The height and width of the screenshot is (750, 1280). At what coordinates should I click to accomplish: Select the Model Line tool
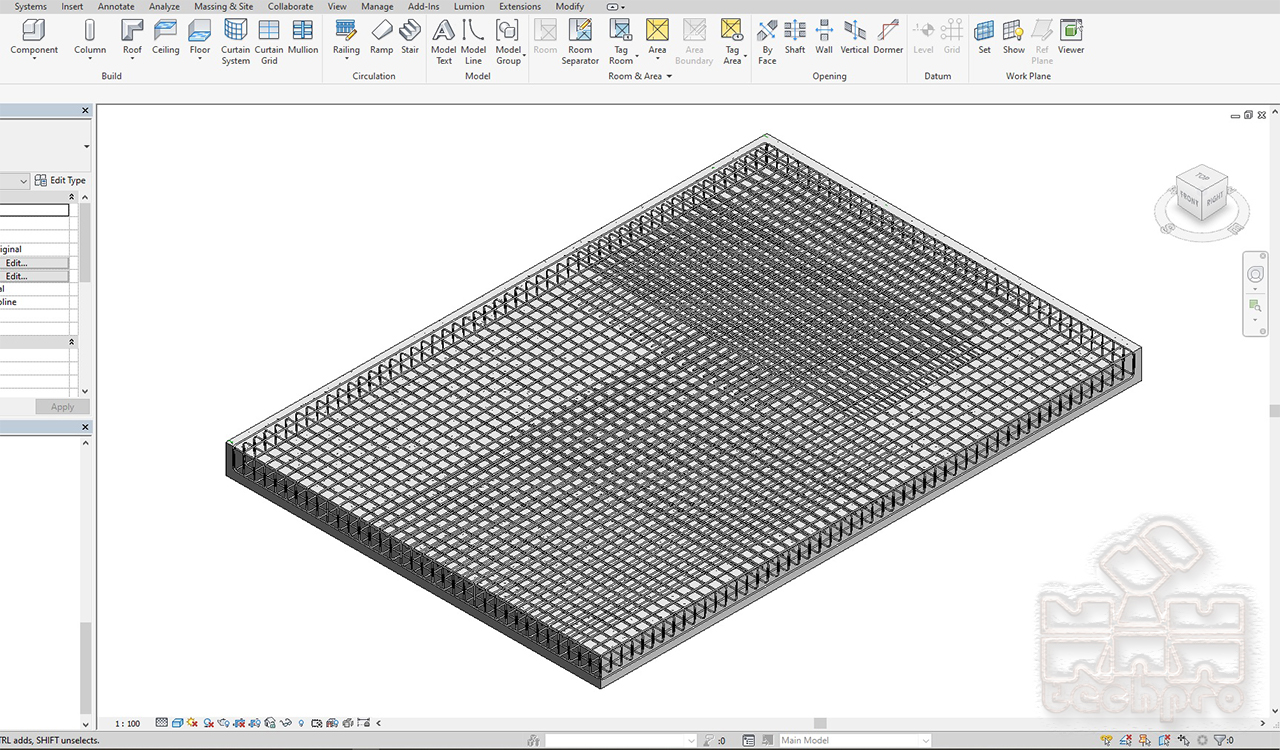coord(473,42)
